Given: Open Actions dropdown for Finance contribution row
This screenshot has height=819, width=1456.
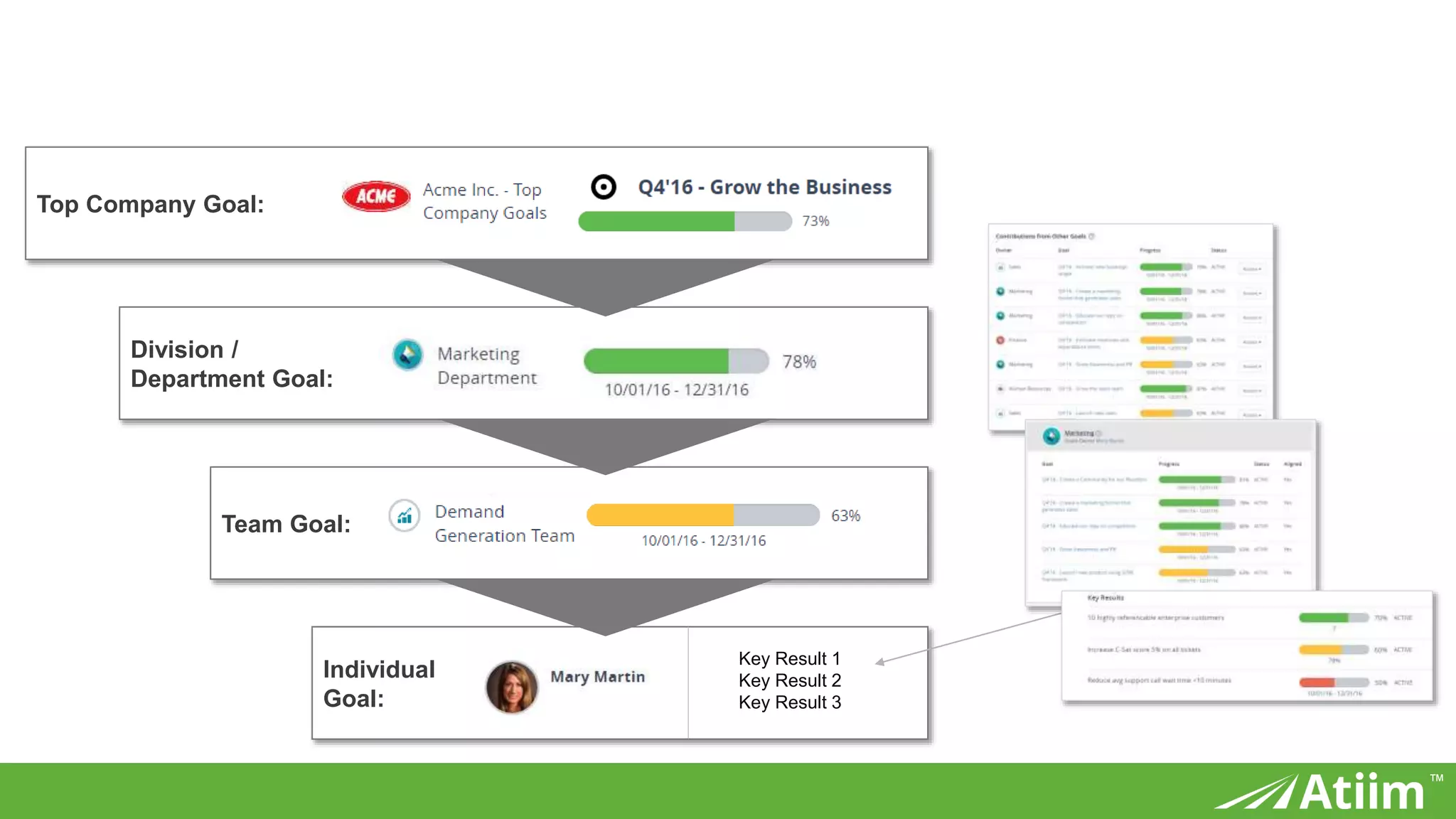Looking at the screenshot, I should coord(1252,342).
